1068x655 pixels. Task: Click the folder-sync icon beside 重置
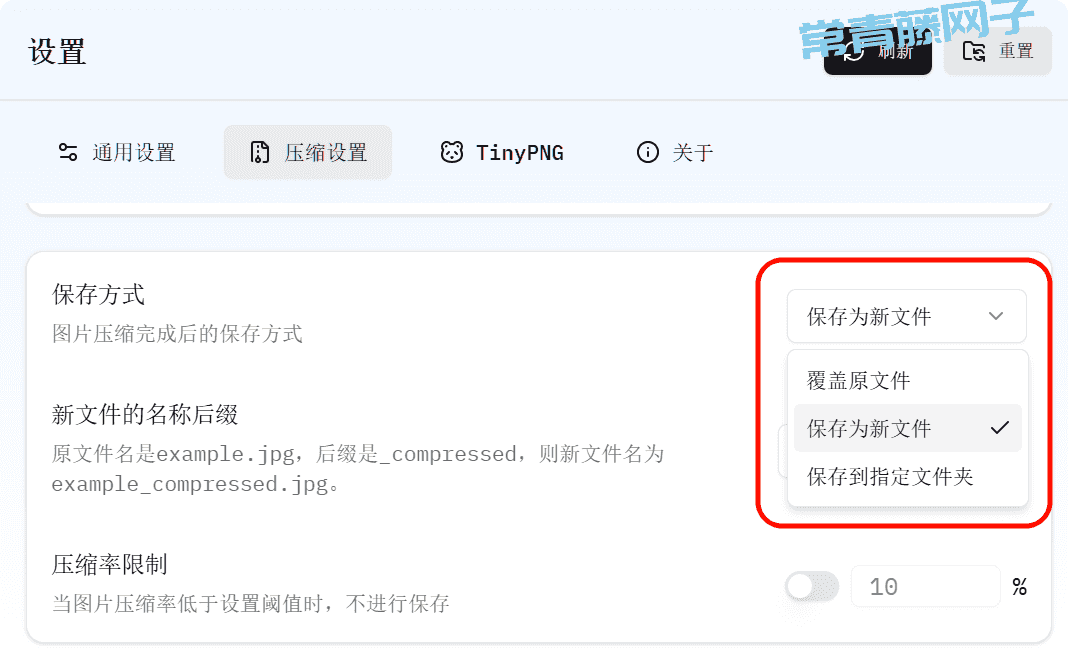[974, 51]
